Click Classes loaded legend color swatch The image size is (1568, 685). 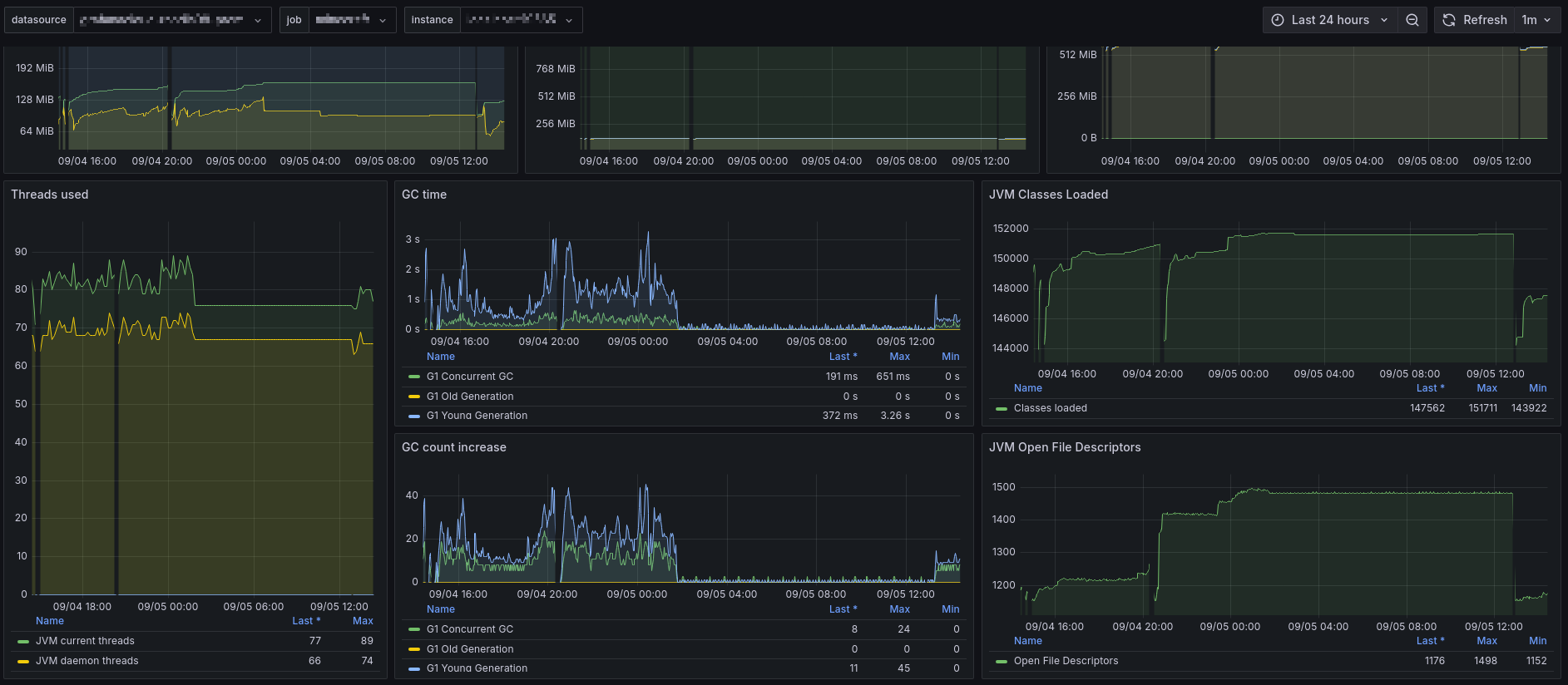[x=1002, y=408]
